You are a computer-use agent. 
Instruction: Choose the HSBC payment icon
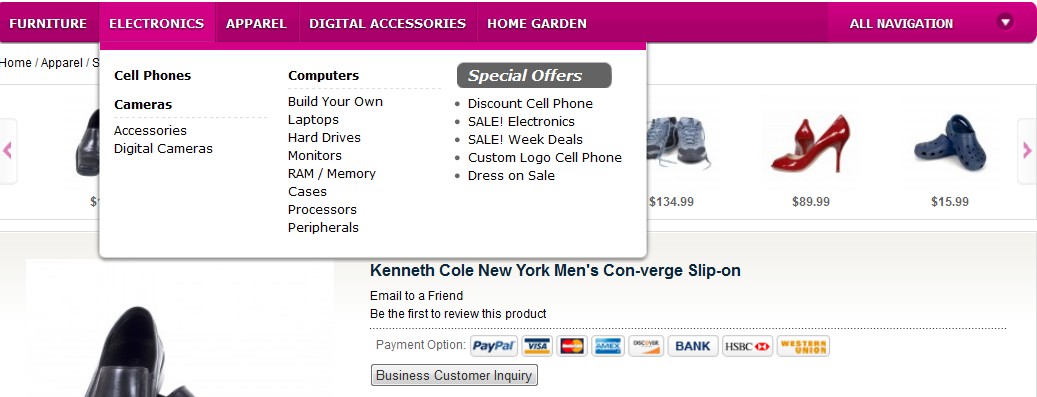[747, 346]
